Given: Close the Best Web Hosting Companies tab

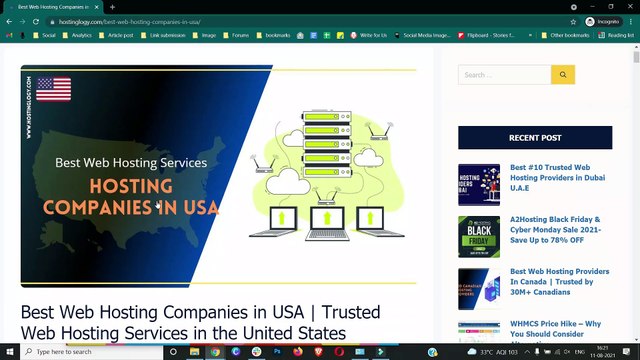Looking at the screenshot, I should [96, 7].
